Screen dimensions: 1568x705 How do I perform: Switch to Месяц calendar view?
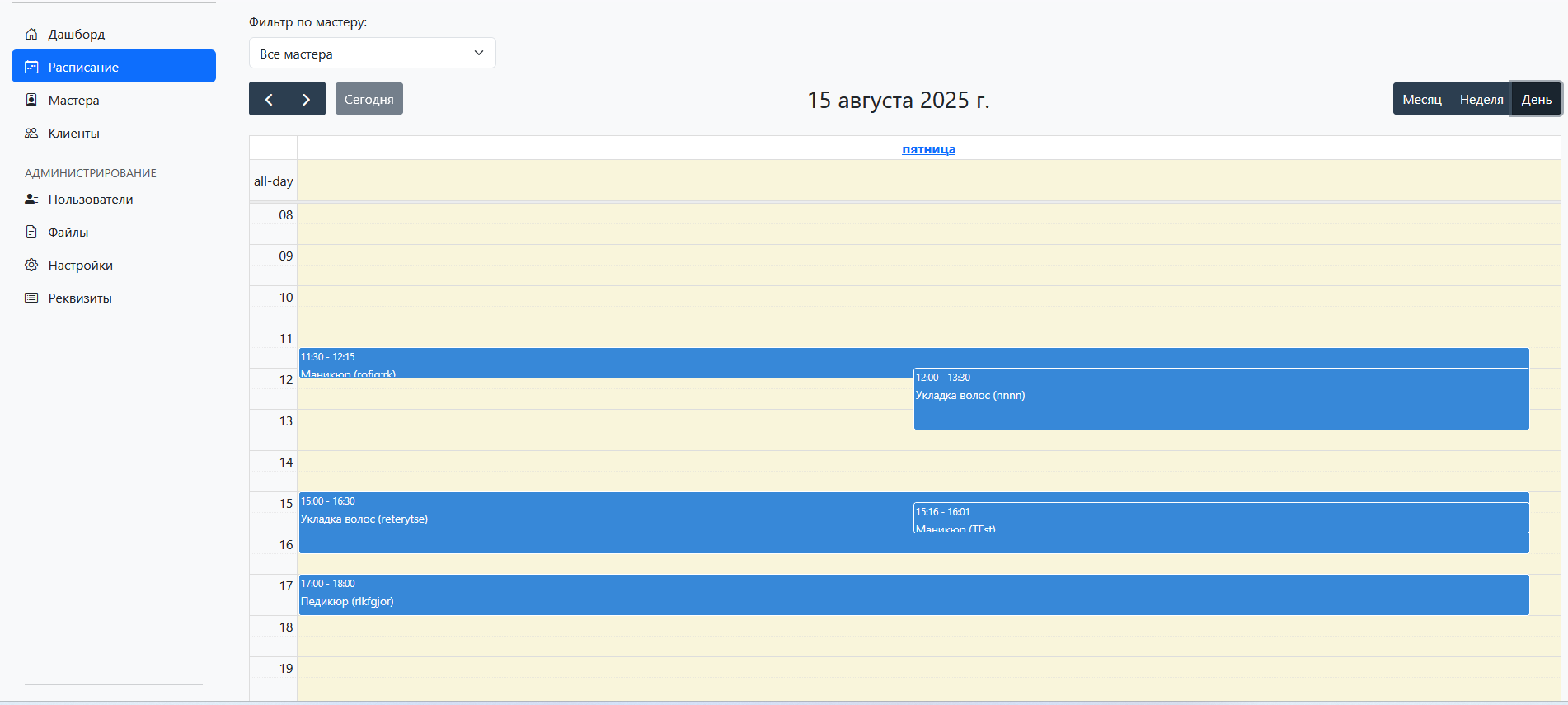[x=1421, y=99]
